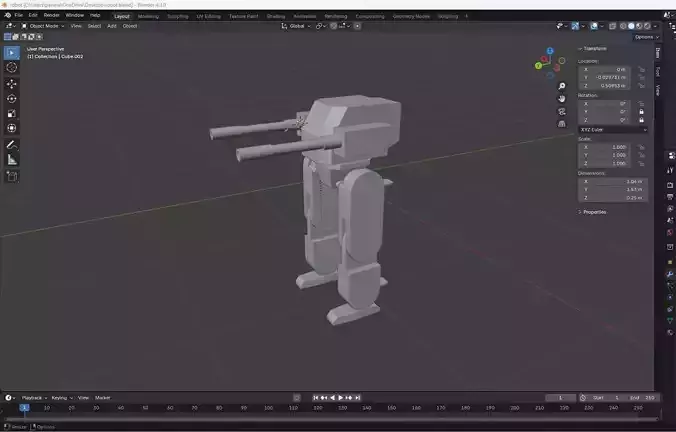This screenshot has height=432, width=676.
Task: Activate the Annotate tool
Action: pos(12,145)
